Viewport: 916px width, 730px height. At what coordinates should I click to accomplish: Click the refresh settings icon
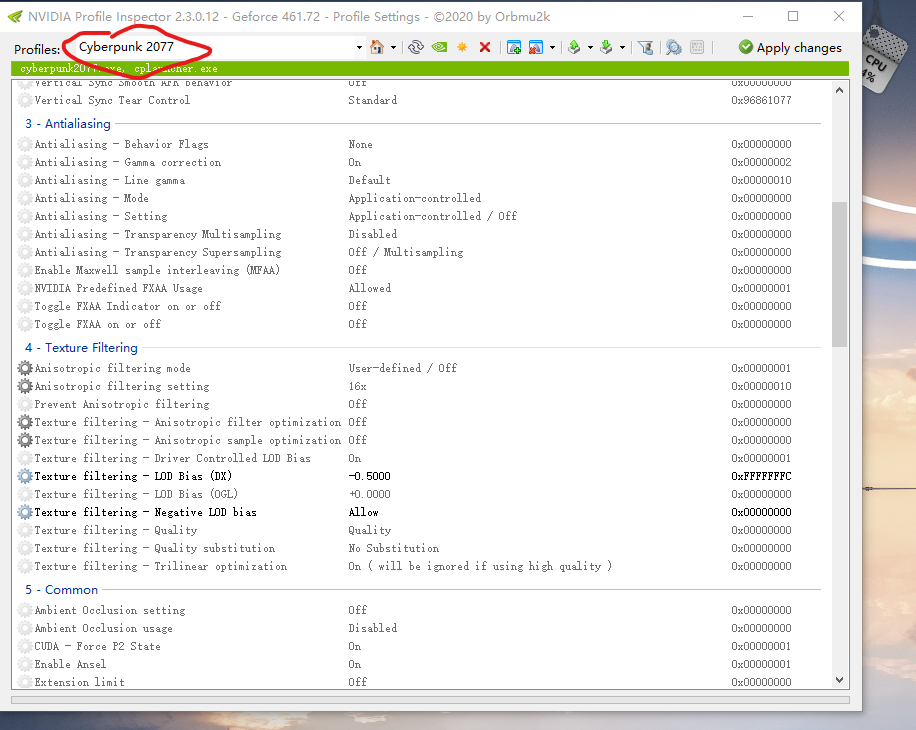pyautogui.click(x=415, y=47)
